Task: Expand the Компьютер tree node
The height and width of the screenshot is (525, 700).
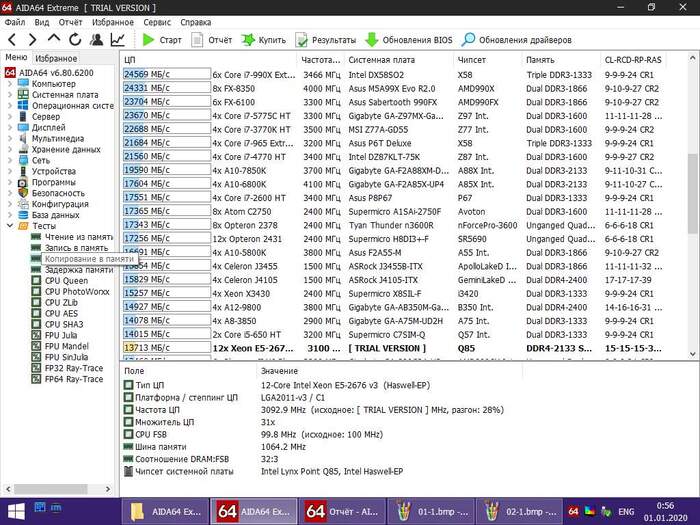Action: 9,83
